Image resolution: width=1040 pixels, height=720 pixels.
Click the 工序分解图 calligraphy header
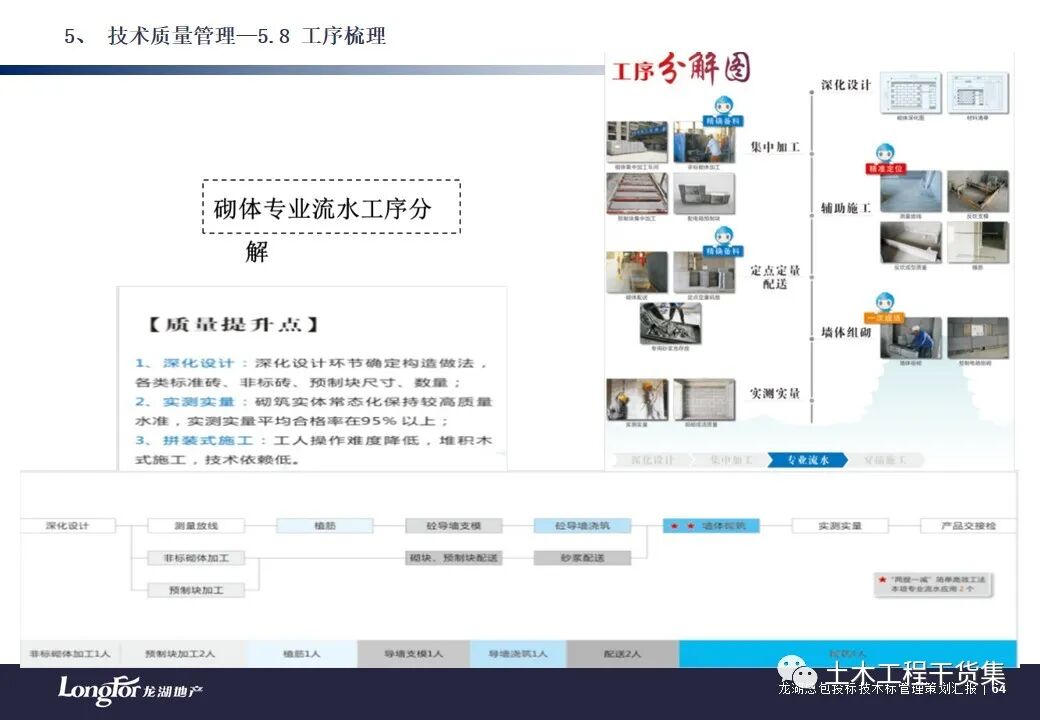(x=682, y=70)
